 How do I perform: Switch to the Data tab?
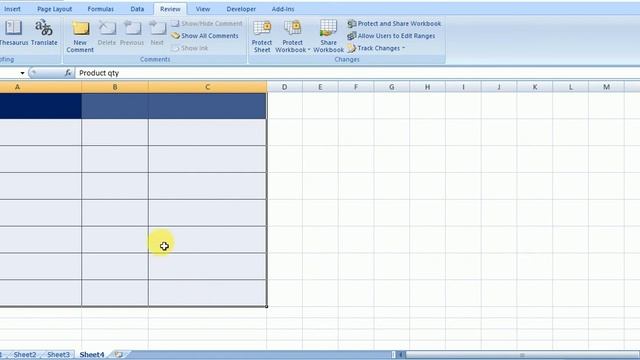137,9
